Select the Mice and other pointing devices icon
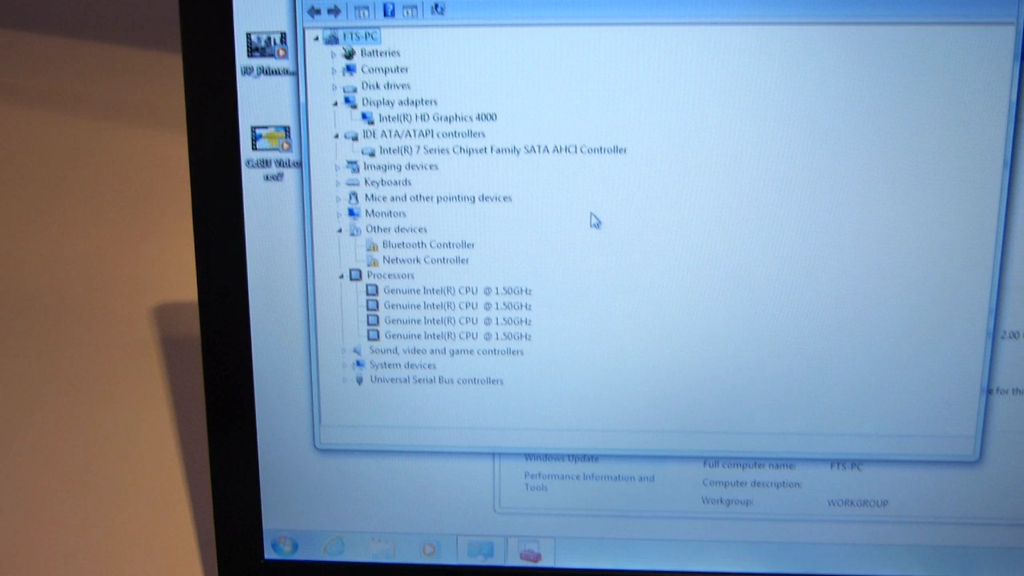1024x576 pixels. (353, 198)
